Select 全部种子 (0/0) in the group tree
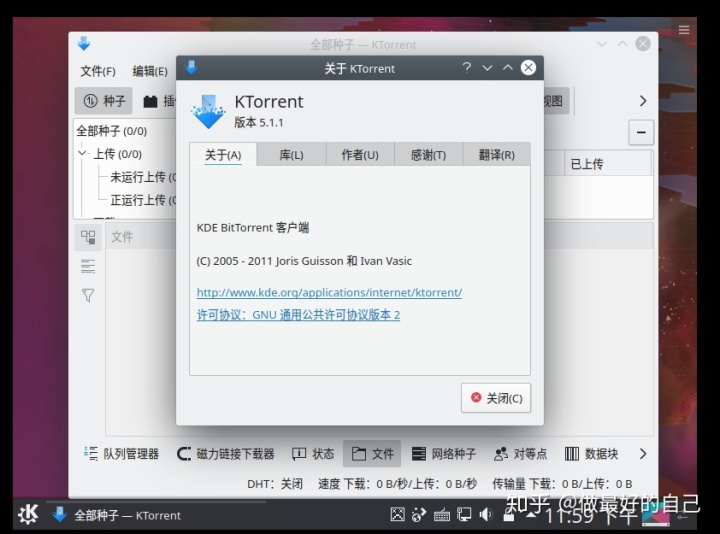 point(112,131)
